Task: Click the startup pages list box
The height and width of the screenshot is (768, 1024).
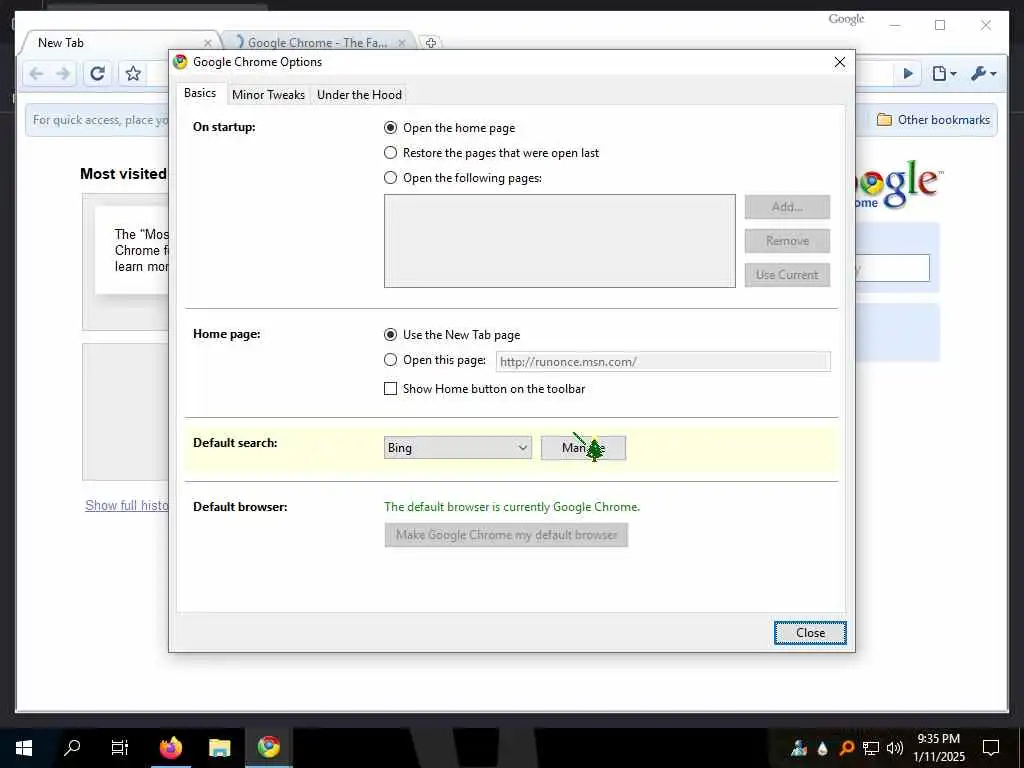Action: pos(560,241)
